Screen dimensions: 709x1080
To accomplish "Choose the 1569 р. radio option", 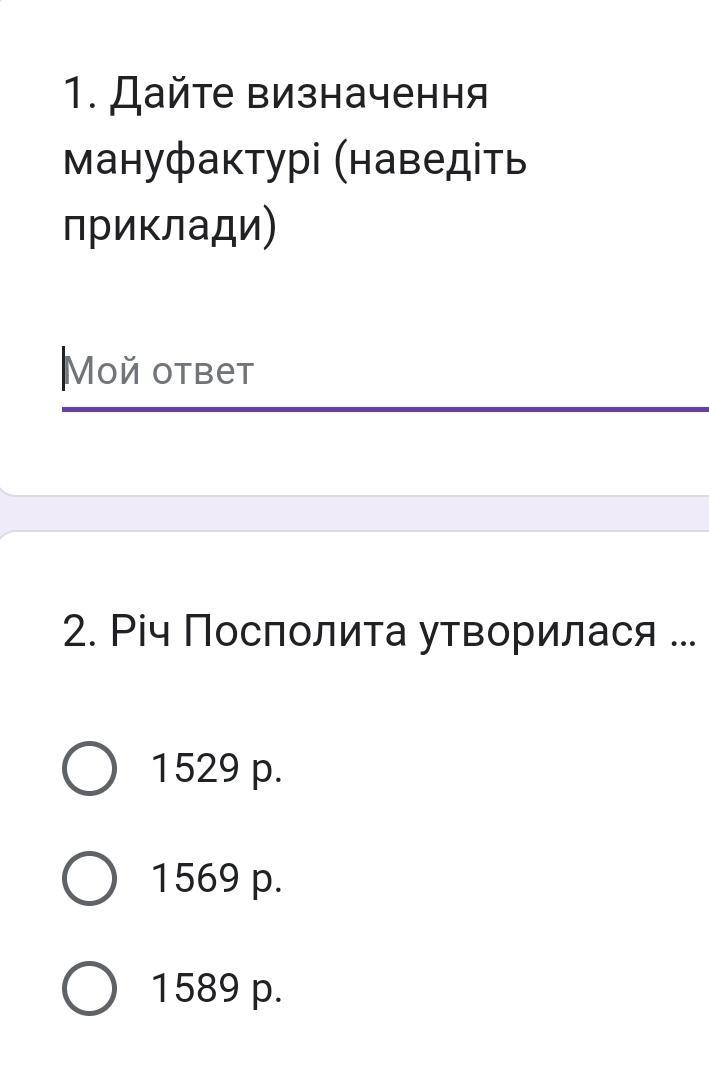I will pyautogui.click(x=89, y=878).
